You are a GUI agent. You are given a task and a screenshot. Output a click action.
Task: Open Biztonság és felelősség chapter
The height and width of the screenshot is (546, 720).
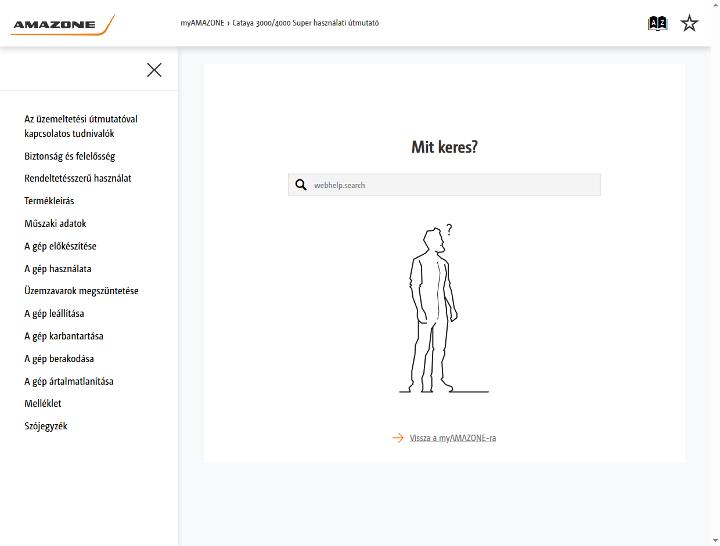pyautogui.click(x=70, y=156)
